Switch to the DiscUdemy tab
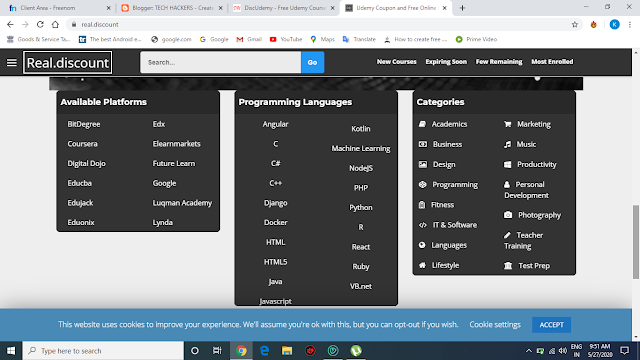 click(284, 8)
